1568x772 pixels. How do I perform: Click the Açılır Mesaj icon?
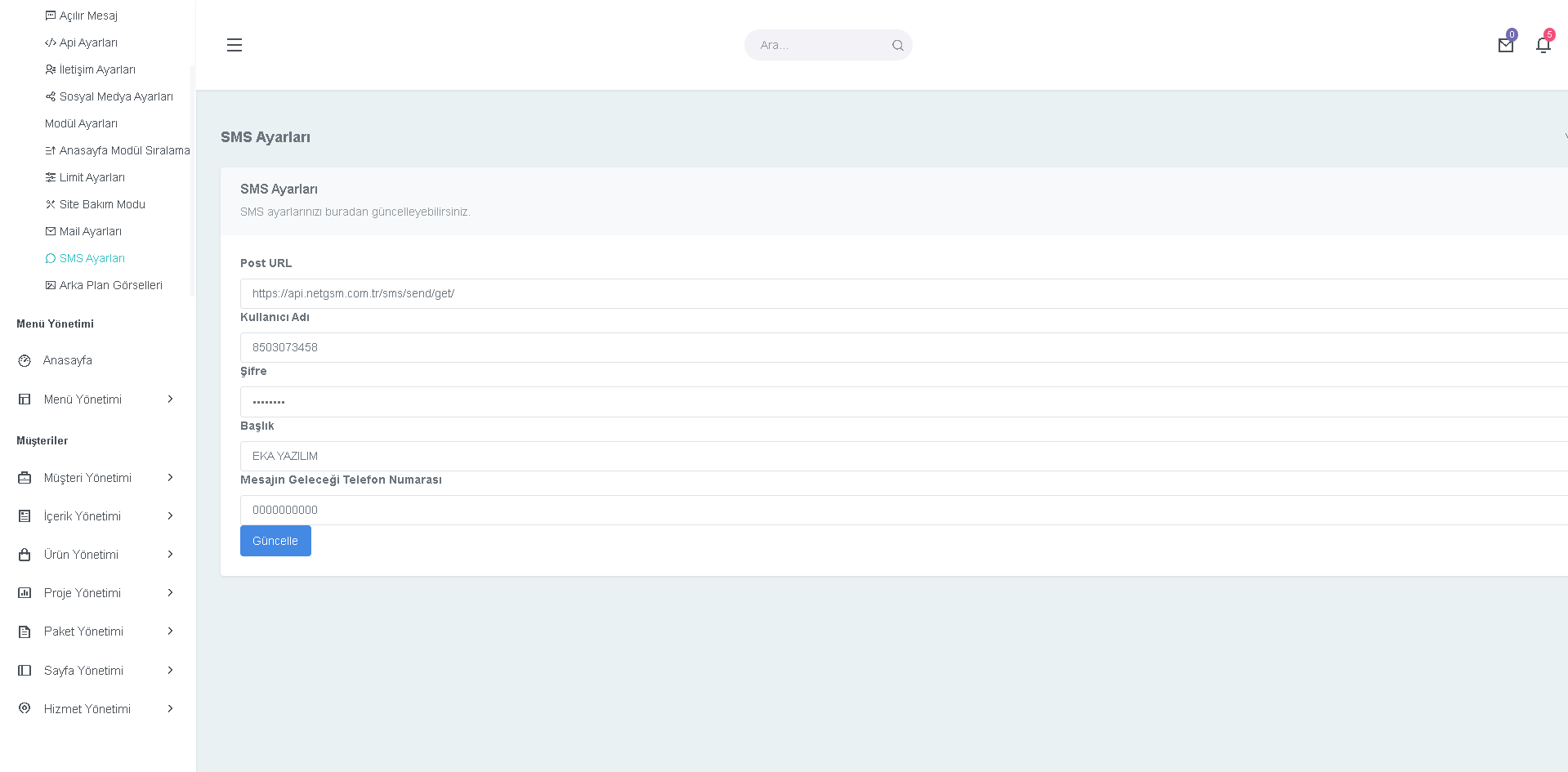[x=51, y=16]
